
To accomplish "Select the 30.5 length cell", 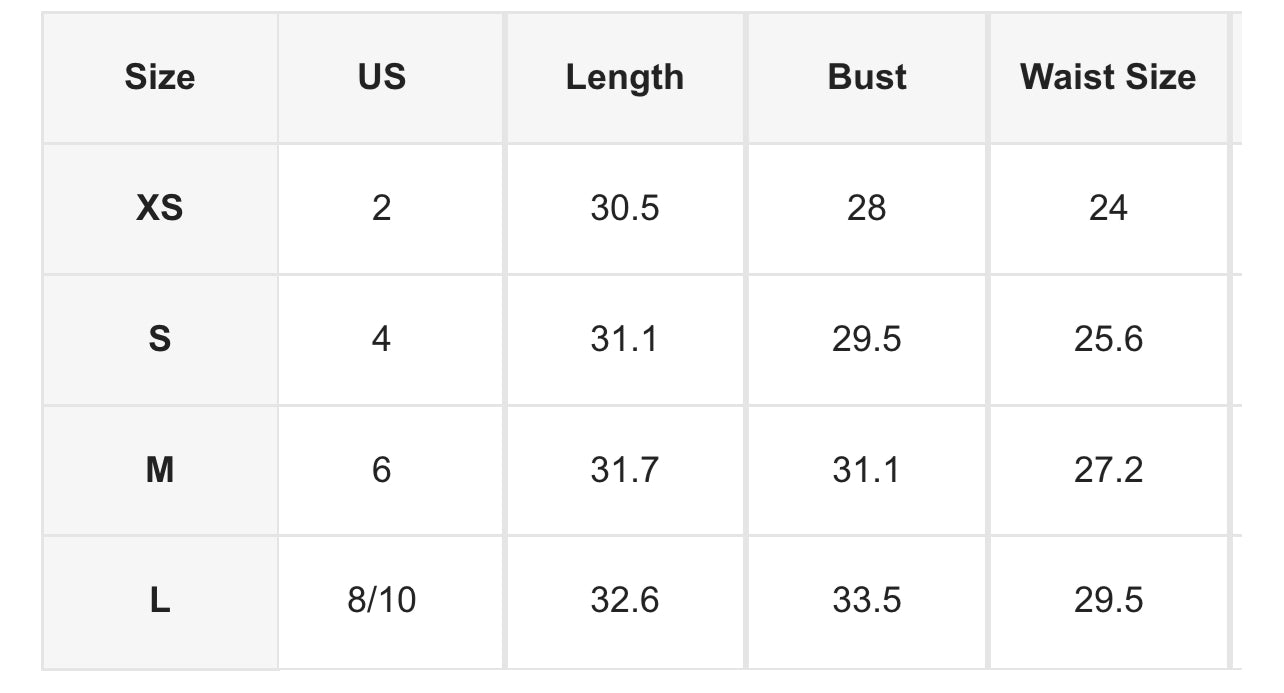I will coord(625,208).
